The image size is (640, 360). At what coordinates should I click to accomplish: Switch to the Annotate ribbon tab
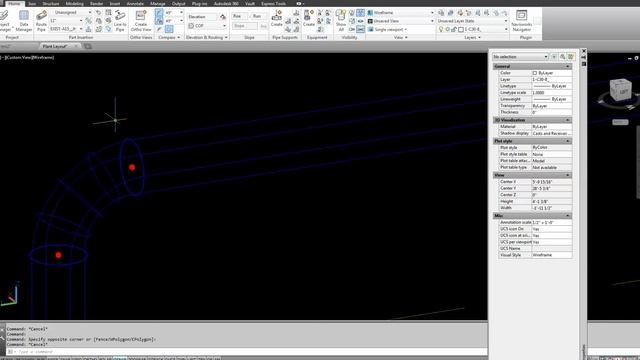click(135, 3)
